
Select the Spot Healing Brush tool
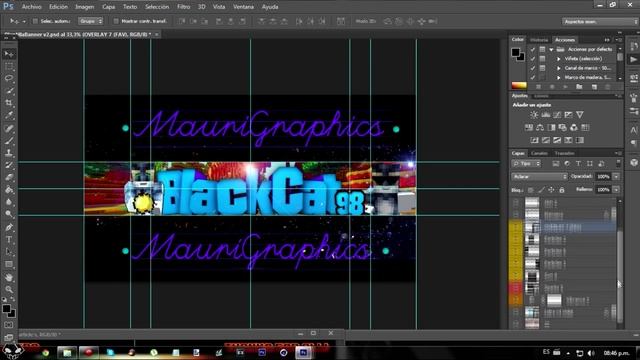coord(9,129)
